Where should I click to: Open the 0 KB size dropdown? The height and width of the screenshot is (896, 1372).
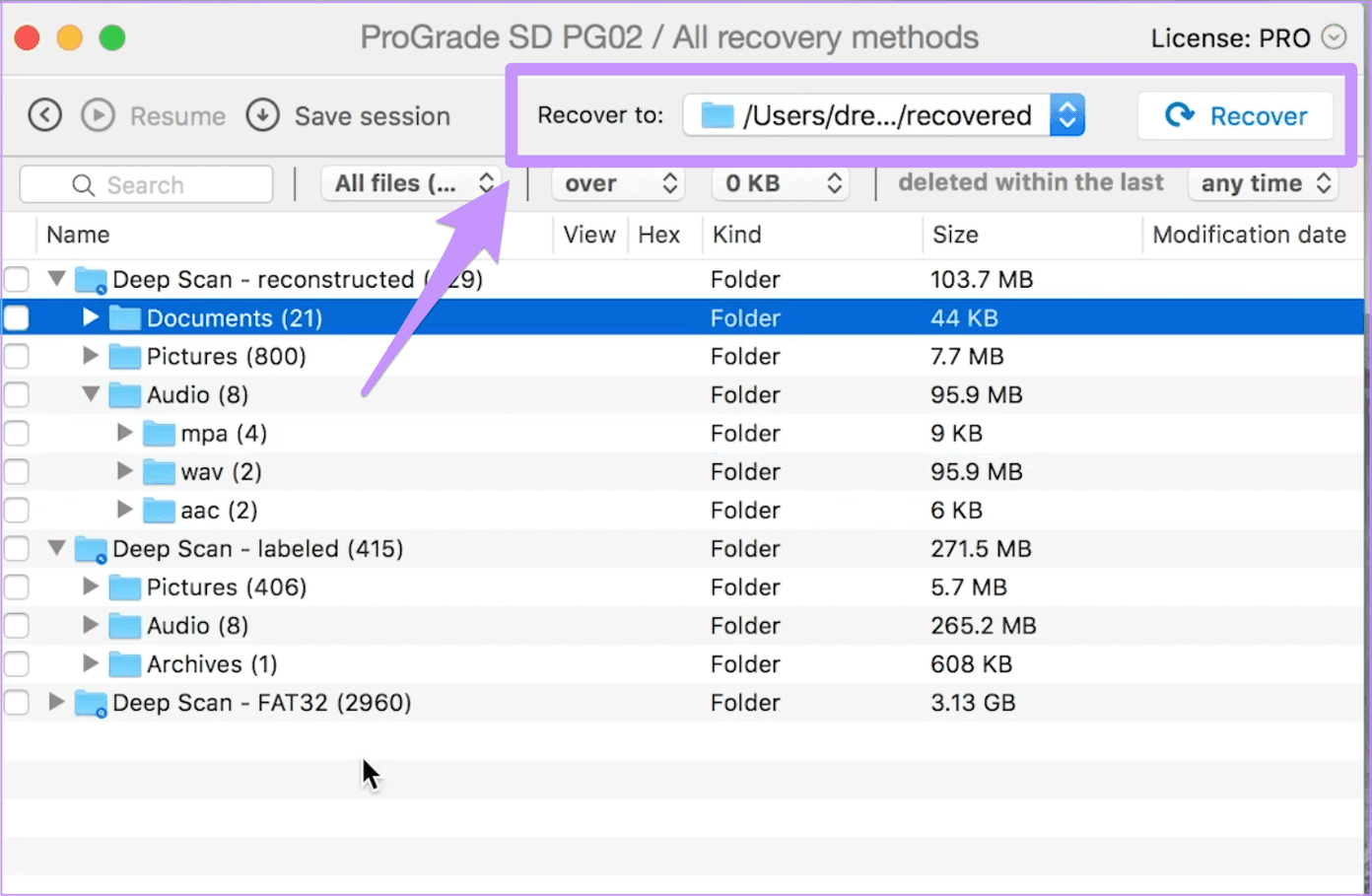pyautogui.click(x=782, y=183)
